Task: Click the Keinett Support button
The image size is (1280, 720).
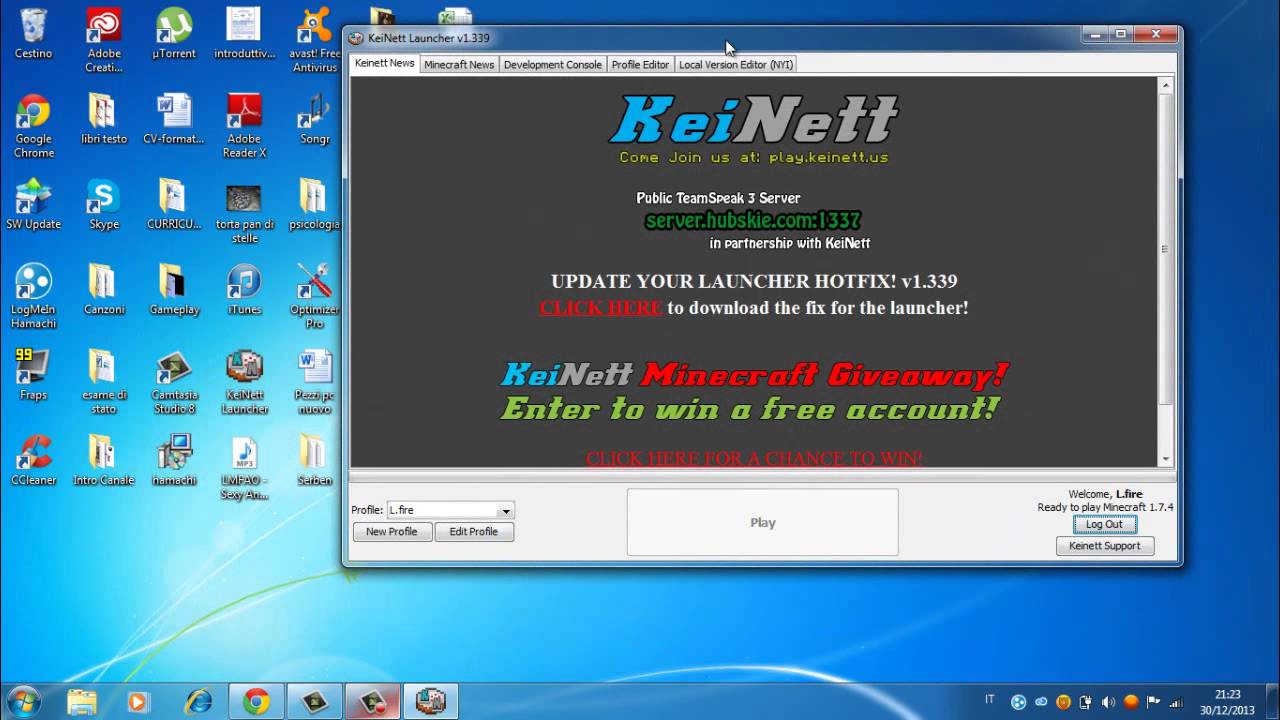Action: coord(1105,546)
